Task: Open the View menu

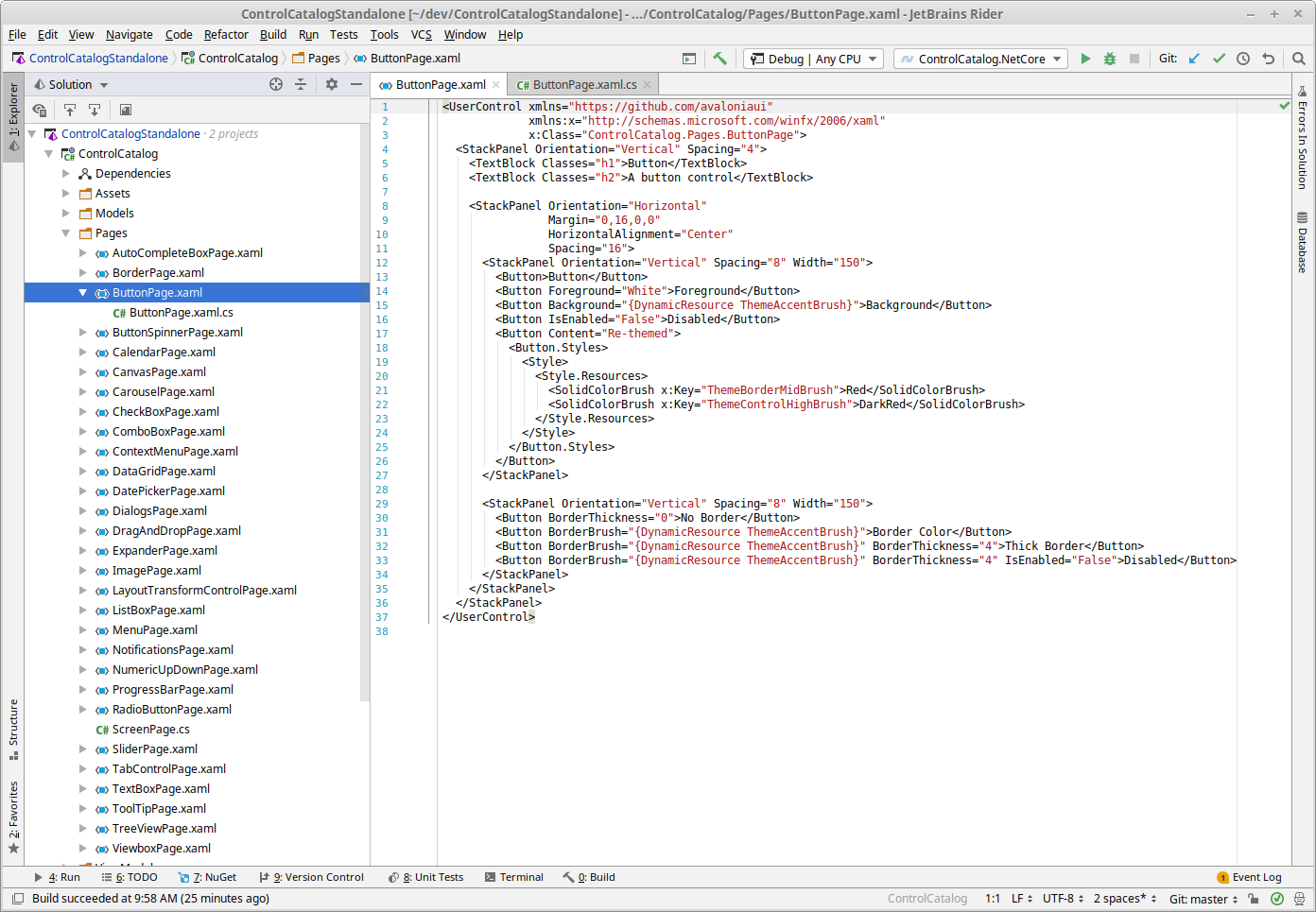Action: [x=80, y=34]
